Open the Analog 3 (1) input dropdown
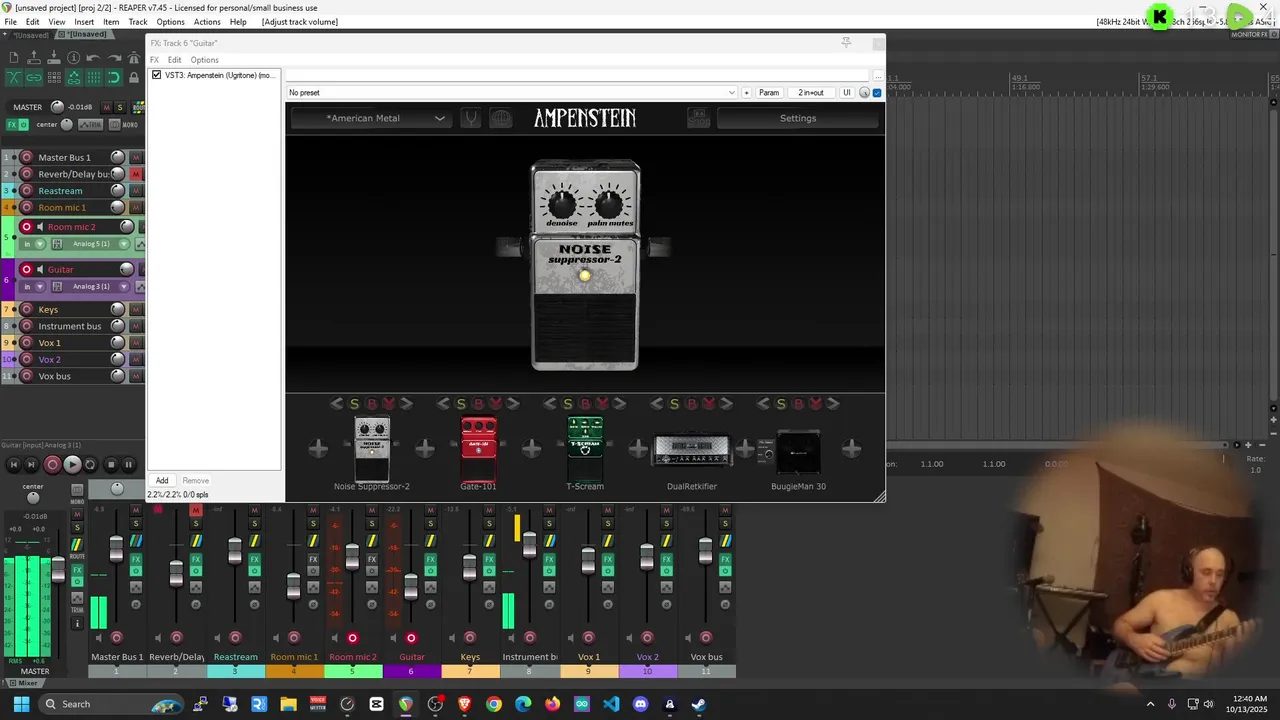1280x720 pixels. coord(92,286)
